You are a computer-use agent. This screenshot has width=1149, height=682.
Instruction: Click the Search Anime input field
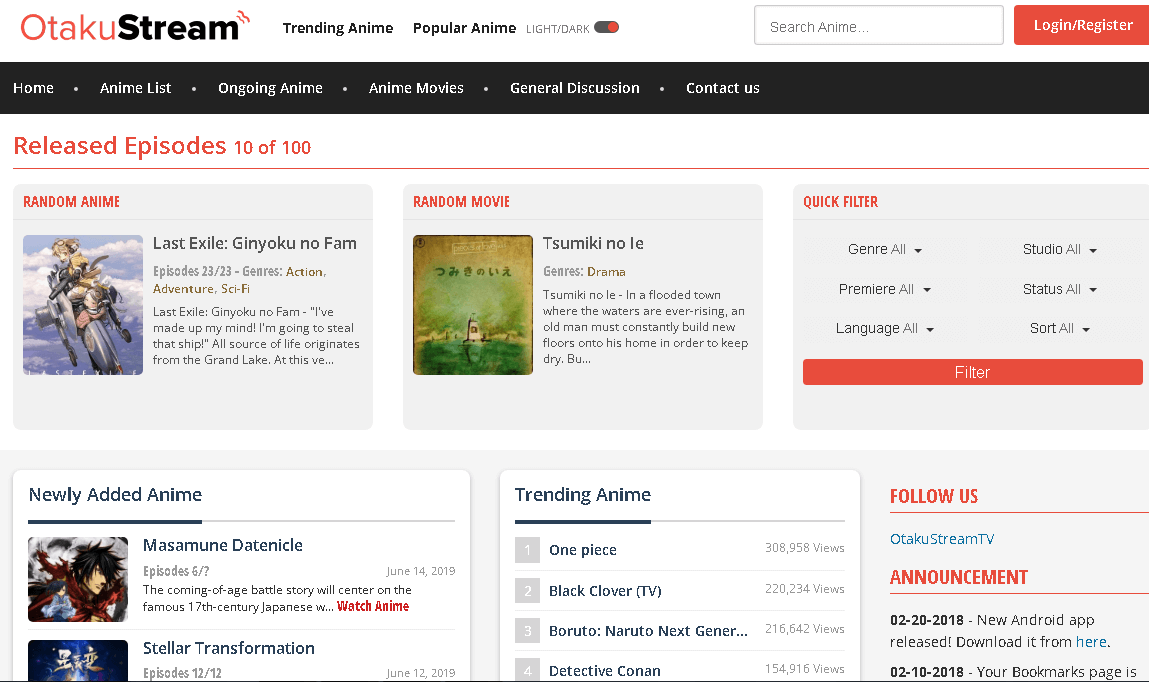pyautogui.click(x=879, y=26)
